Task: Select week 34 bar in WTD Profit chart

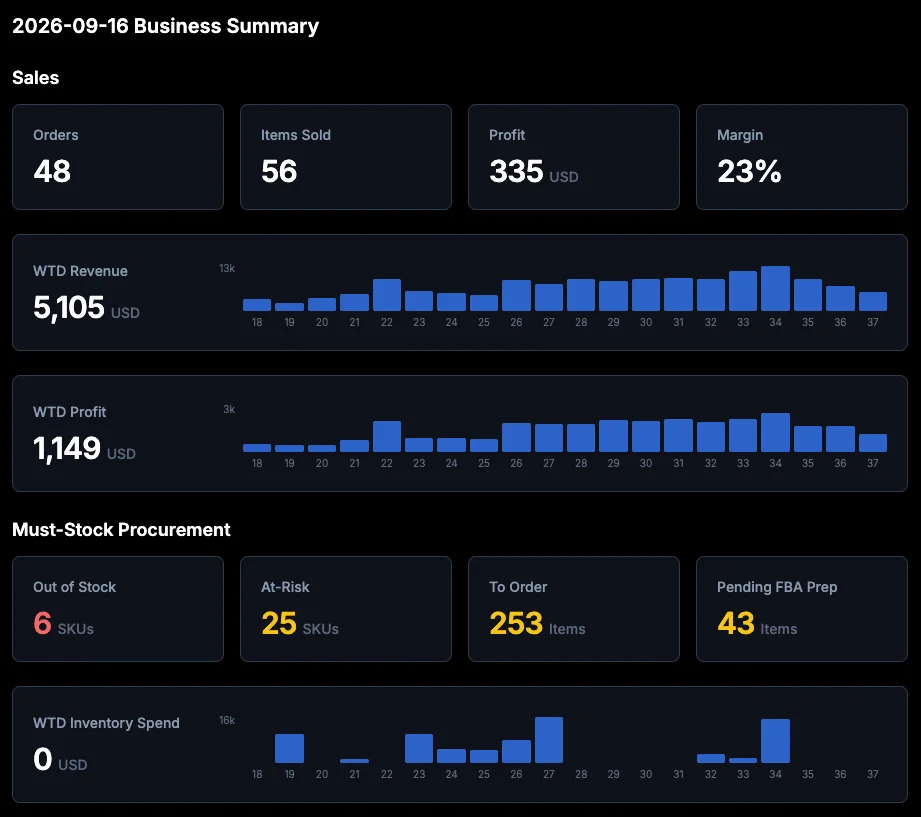Action: 775,432
